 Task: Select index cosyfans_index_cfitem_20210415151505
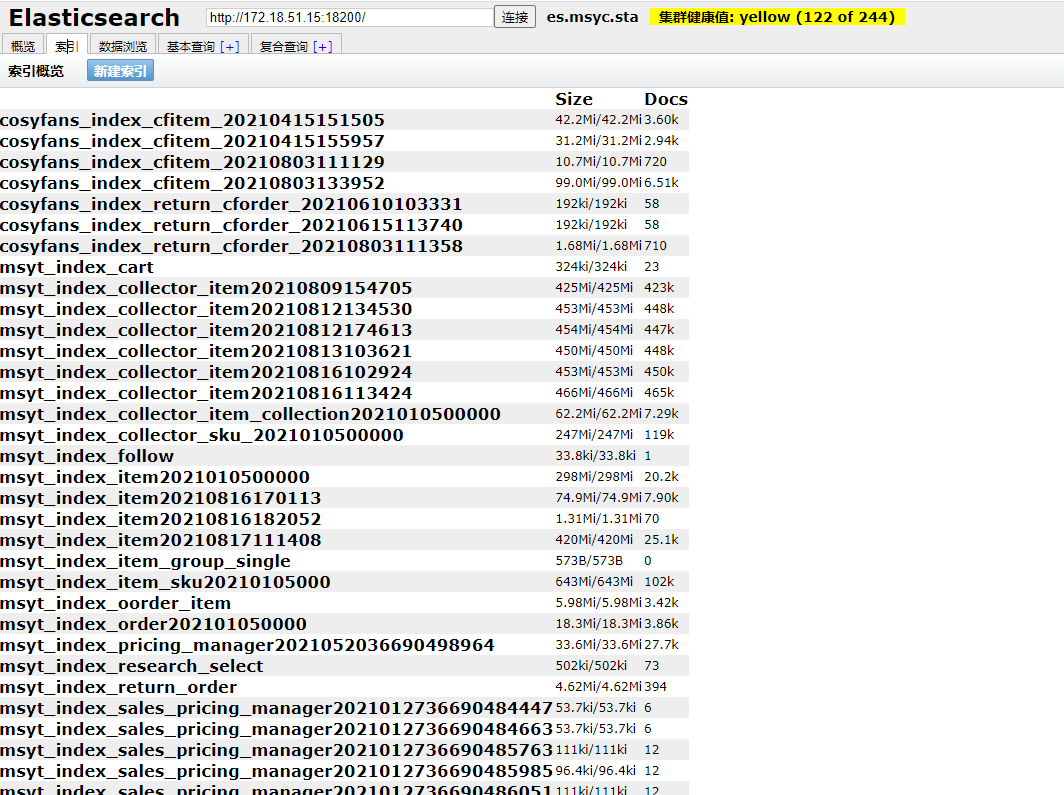point(192,120)
